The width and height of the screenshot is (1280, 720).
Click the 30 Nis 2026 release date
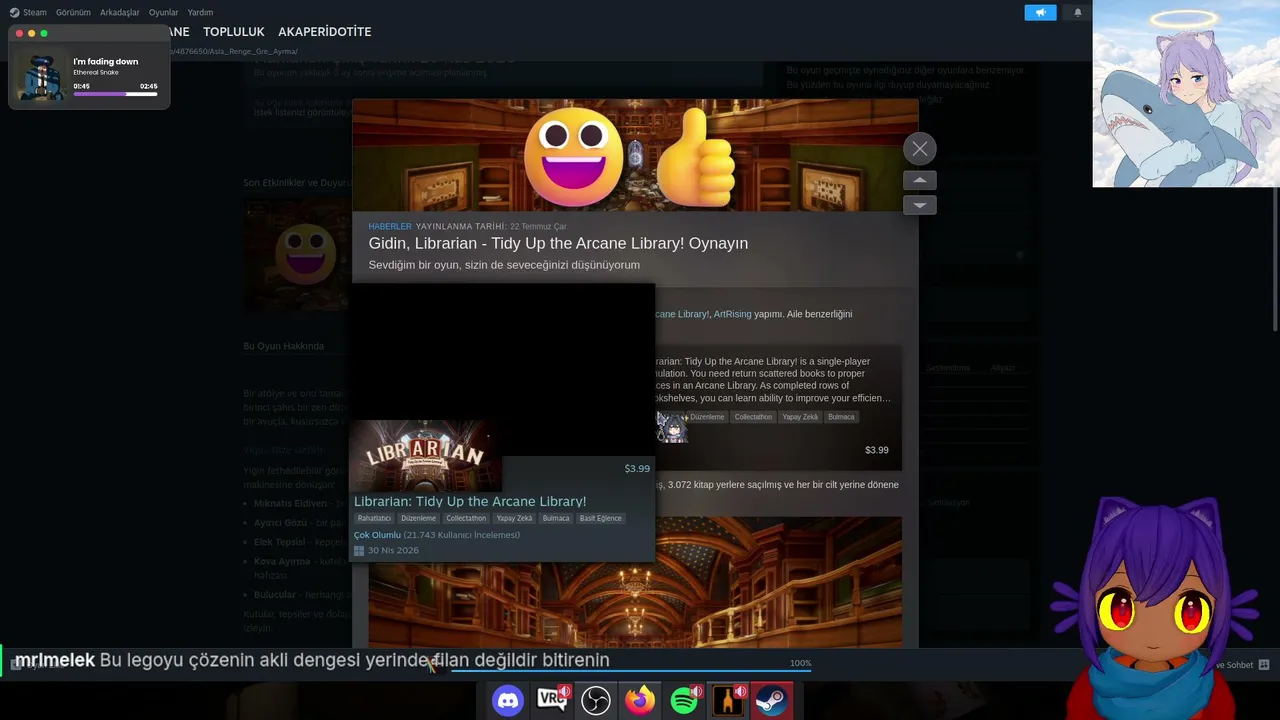393,551
